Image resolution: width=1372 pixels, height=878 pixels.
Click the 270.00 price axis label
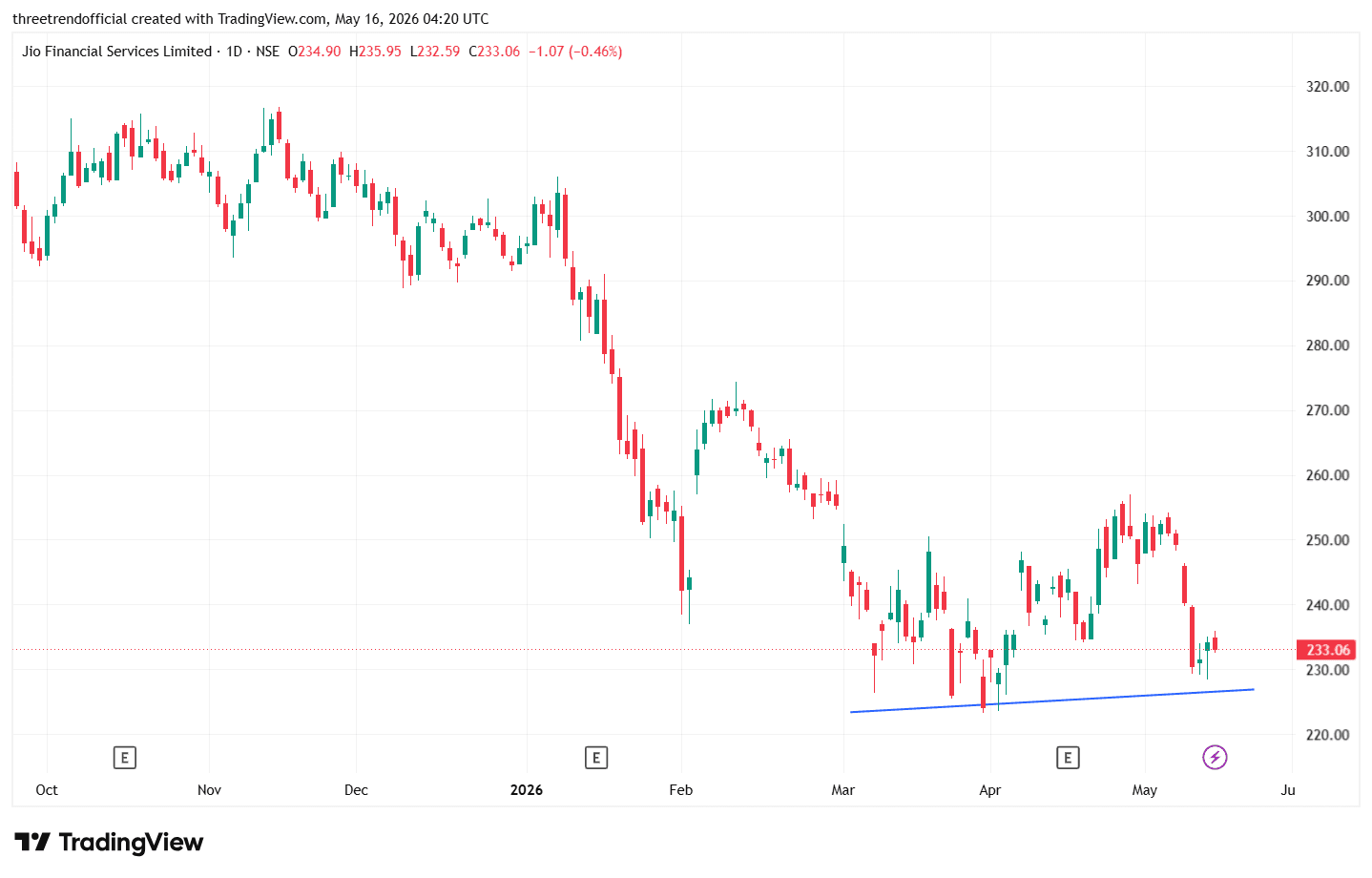pyautogui.click(x=1327, y=410)
